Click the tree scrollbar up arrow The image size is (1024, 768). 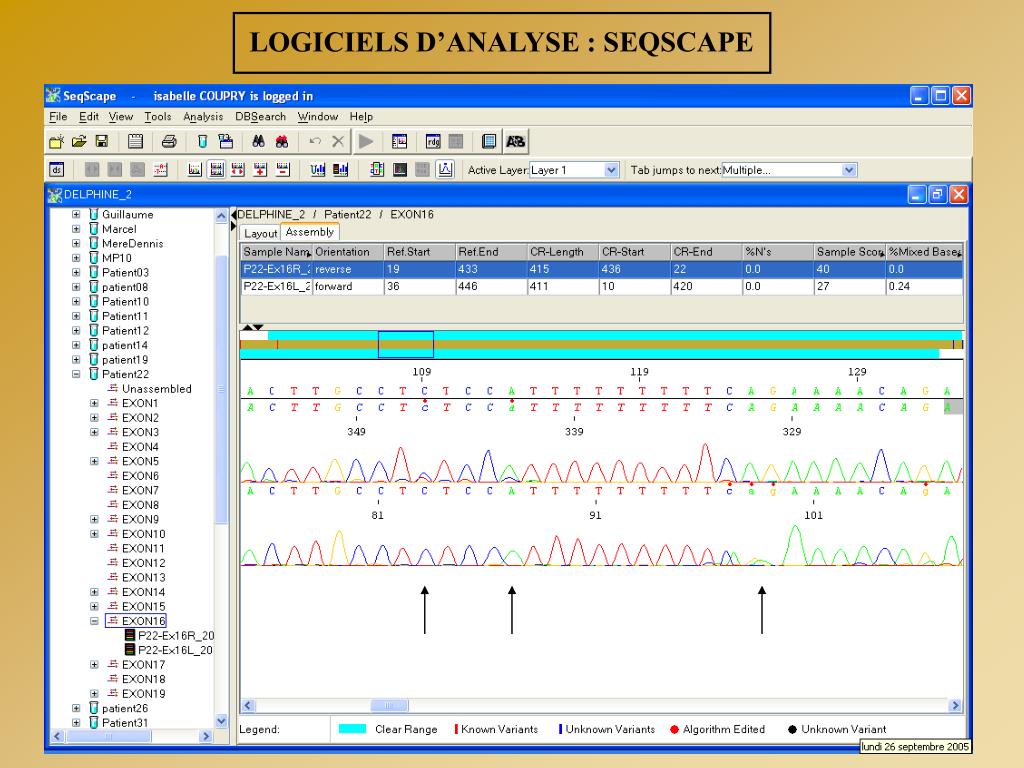pyautogui.click(x=221, y=216)
